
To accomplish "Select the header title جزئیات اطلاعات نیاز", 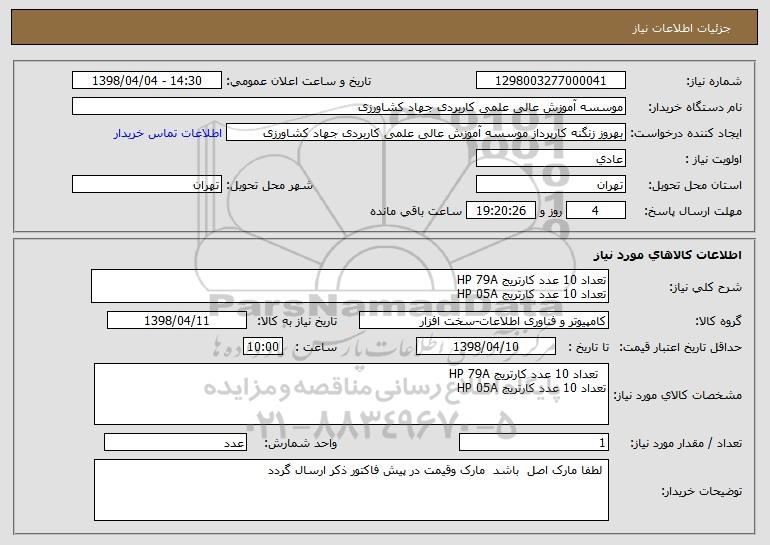I will coord(681,28).
